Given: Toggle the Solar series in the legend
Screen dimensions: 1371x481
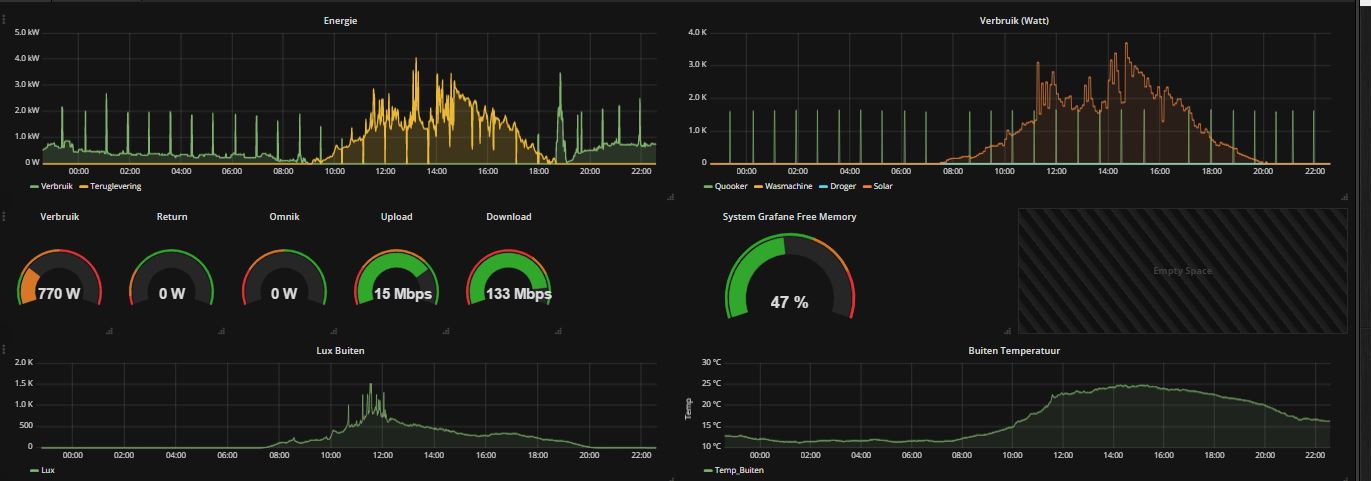Looking at the screenshot, I should pos(883,186).
